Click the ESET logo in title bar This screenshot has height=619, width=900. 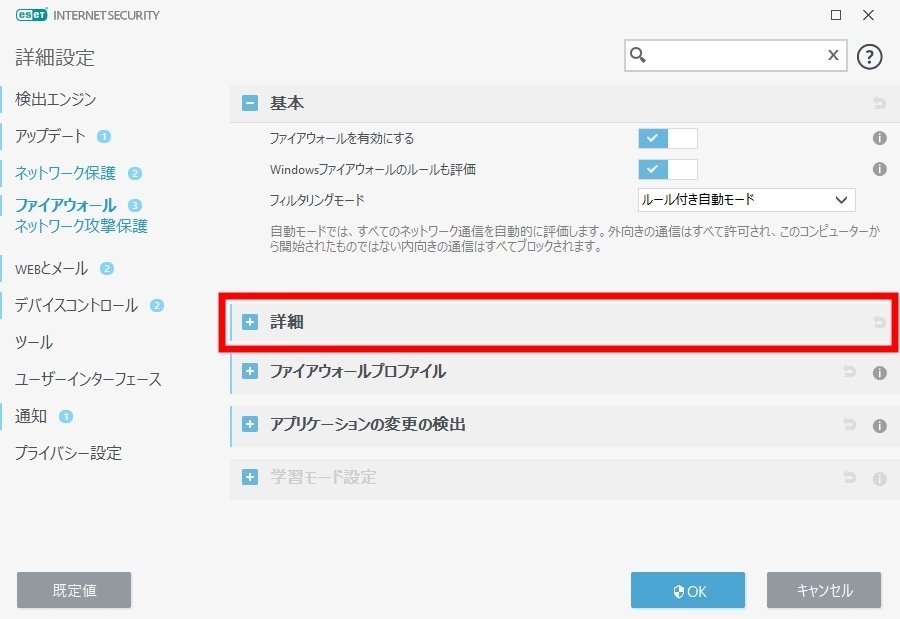pos(32,15)
